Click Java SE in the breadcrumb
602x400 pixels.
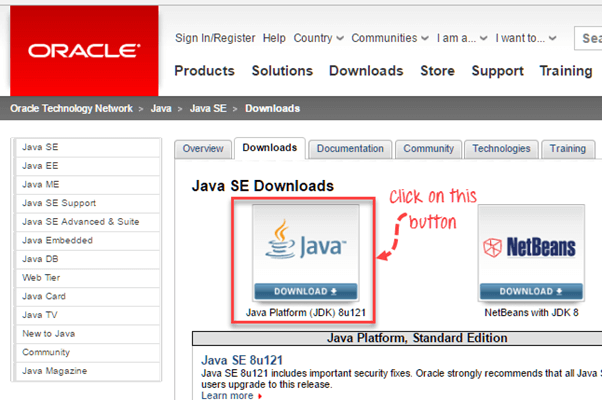click(208, 108)
